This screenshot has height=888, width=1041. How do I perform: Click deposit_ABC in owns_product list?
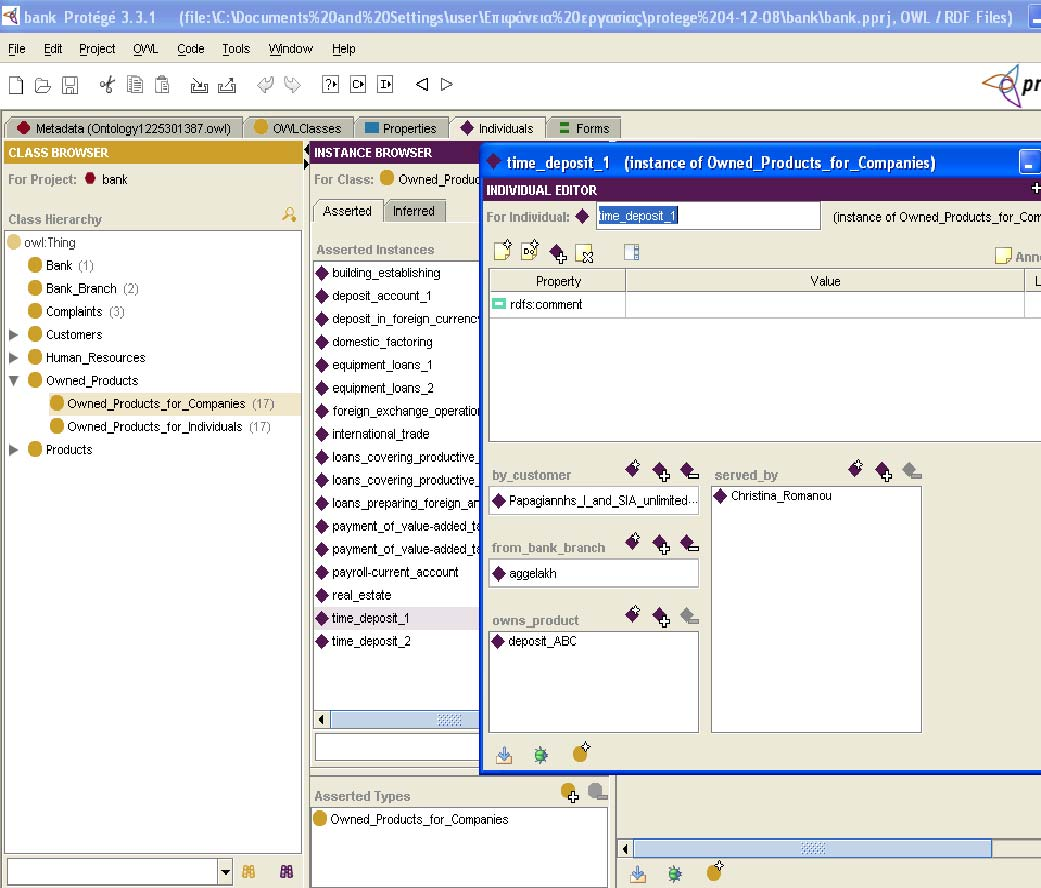click(x=542, y=641)
